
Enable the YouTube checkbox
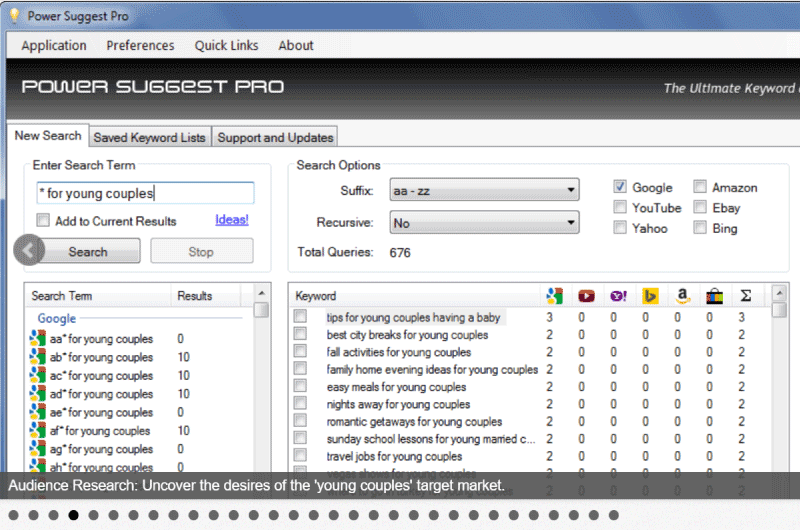click(619, 207)
